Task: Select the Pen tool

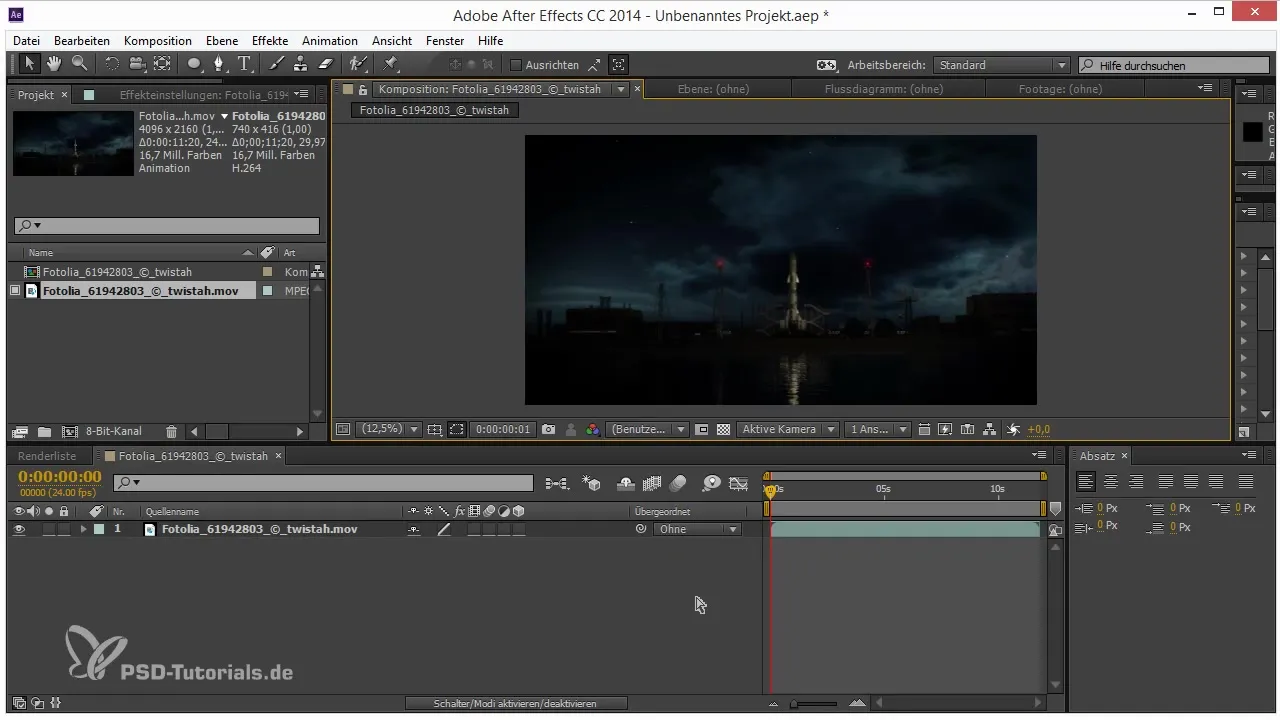Action: (x=218, y=64)
